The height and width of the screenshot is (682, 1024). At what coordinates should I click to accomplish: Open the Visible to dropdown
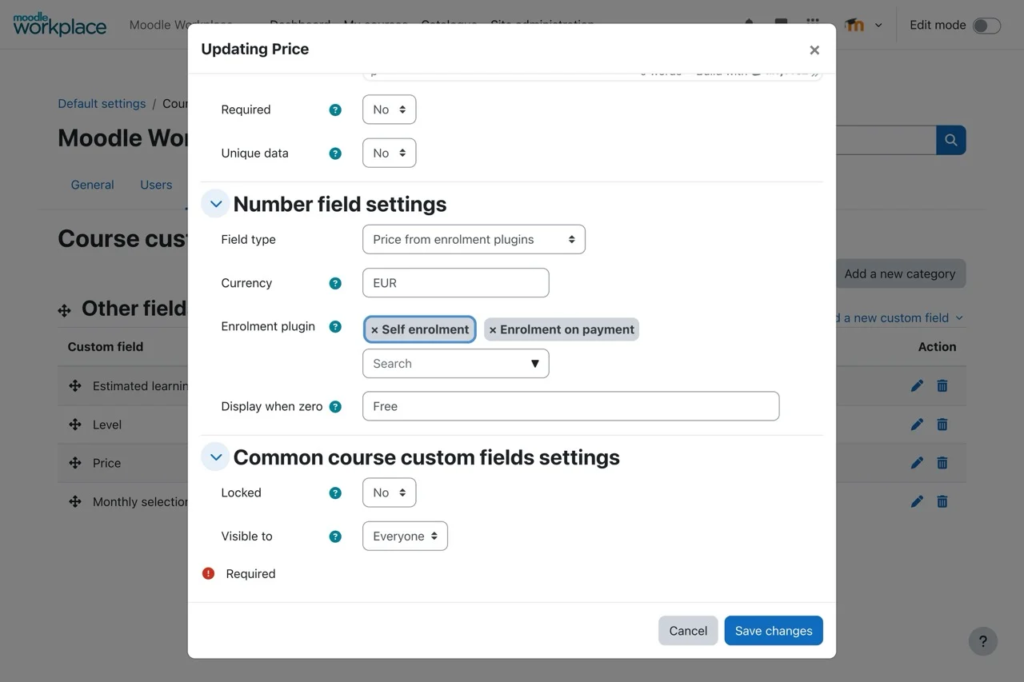point(405,536)
